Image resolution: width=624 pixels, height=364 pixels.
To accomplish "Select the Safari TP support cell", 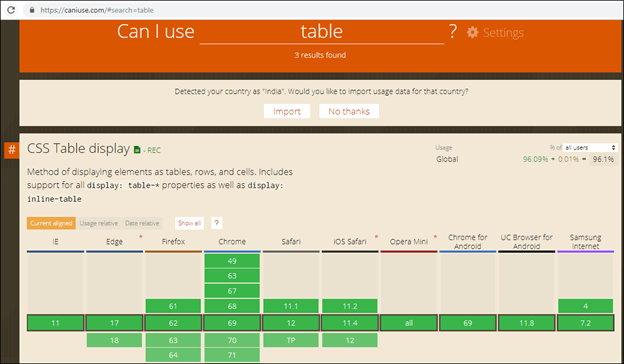I will click(291, 340).
